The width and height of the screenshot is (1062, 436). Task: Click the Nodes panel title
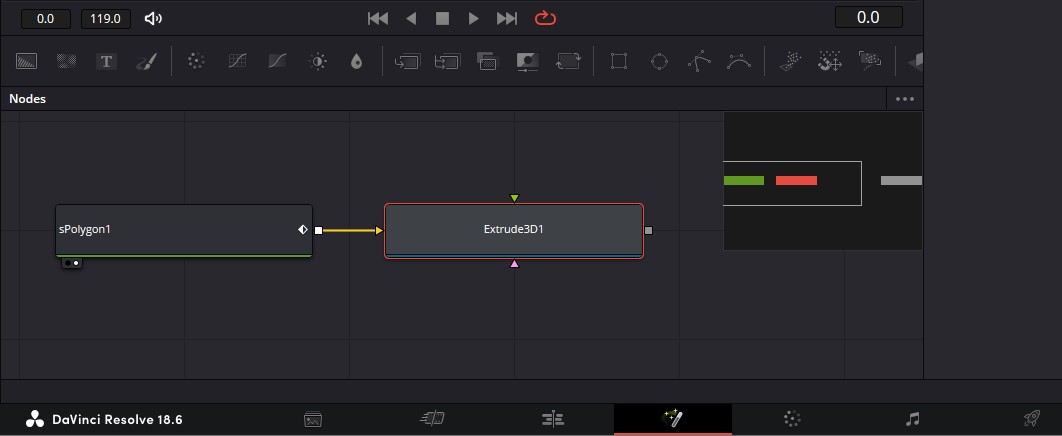coord(27,99)
